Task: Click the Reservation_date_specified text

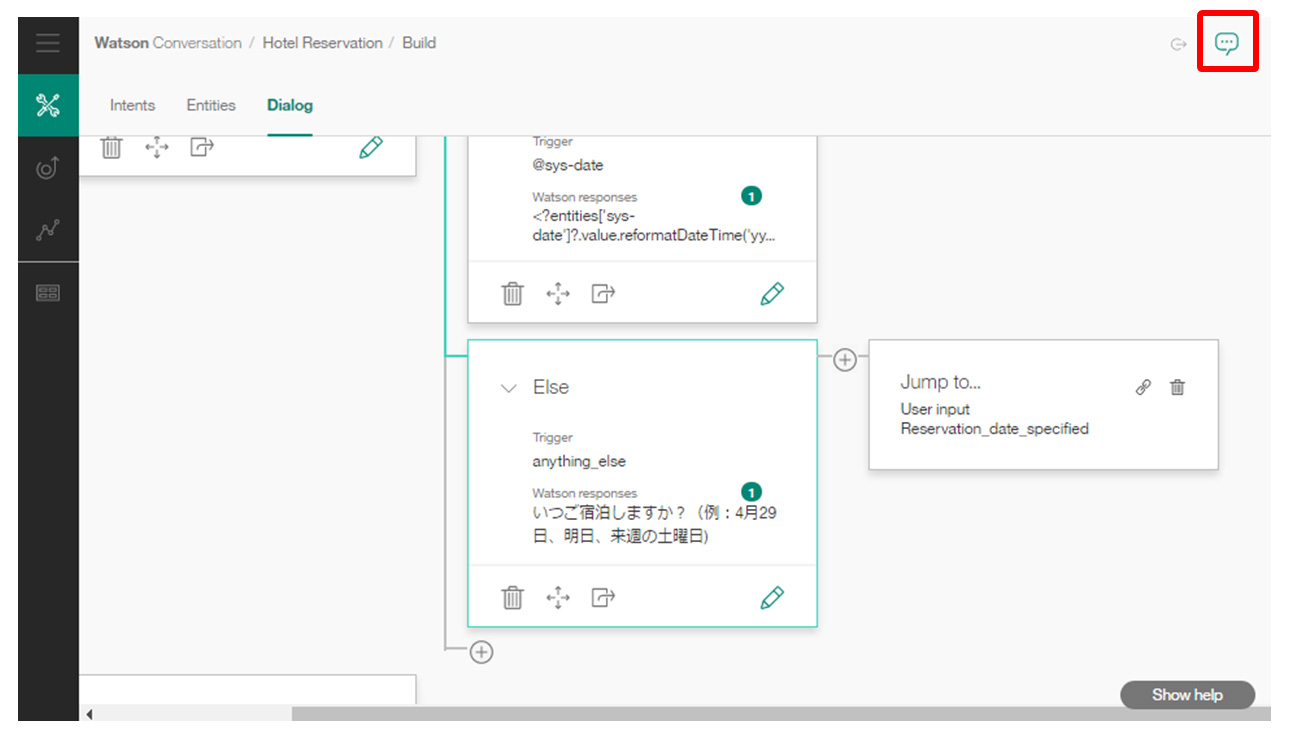Action: click(x=995, y=429)
